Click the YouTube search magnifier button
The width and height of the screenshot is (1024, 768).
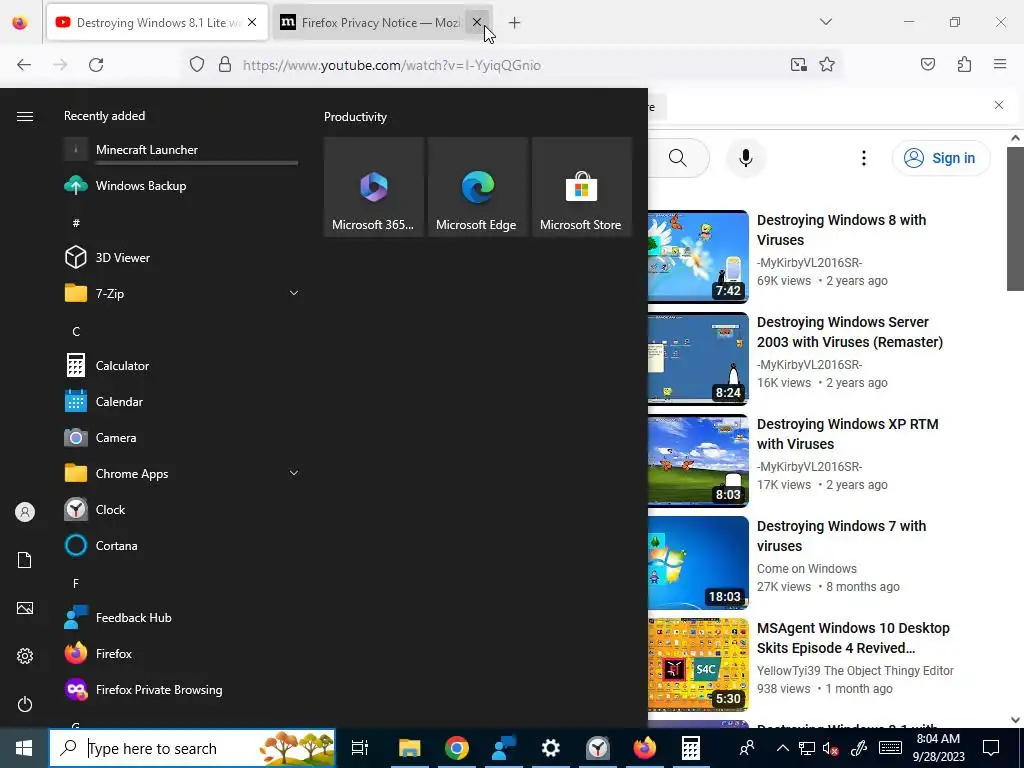pyautogui.click(x=678, y=158)
